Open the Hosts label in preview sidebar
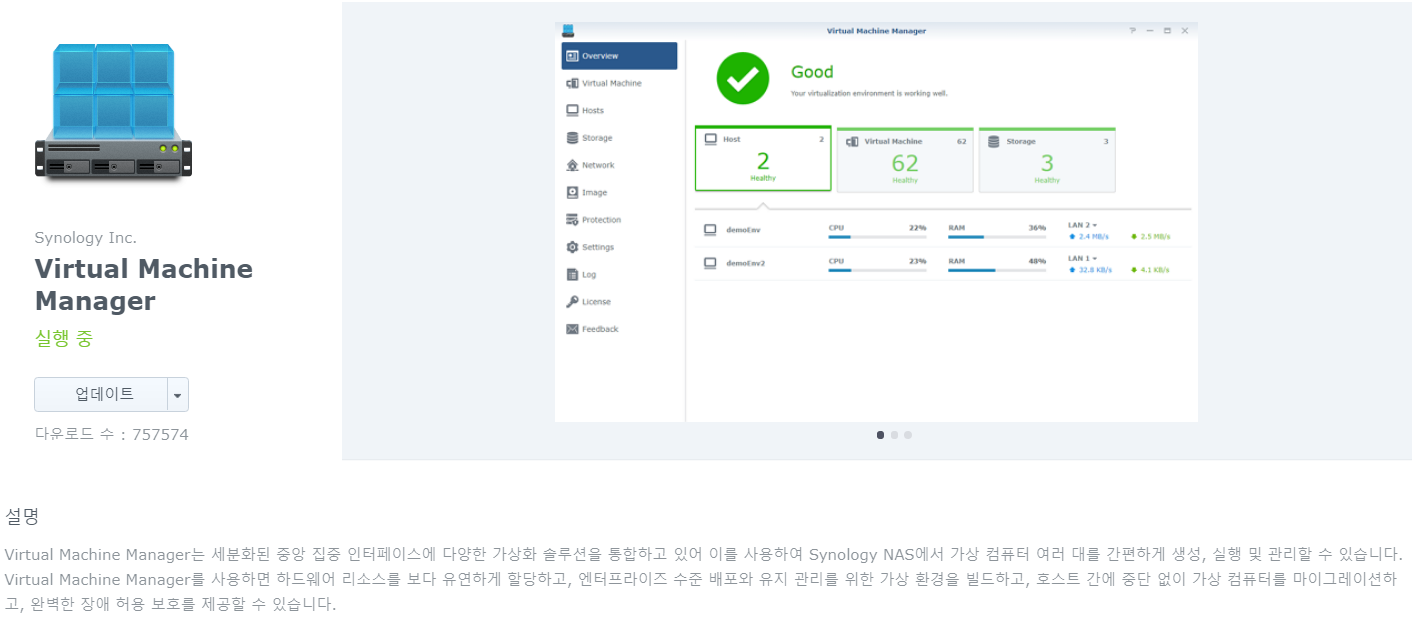Image resolution: width=1415 pixels, height=637 pixels. tap(593, 111)
